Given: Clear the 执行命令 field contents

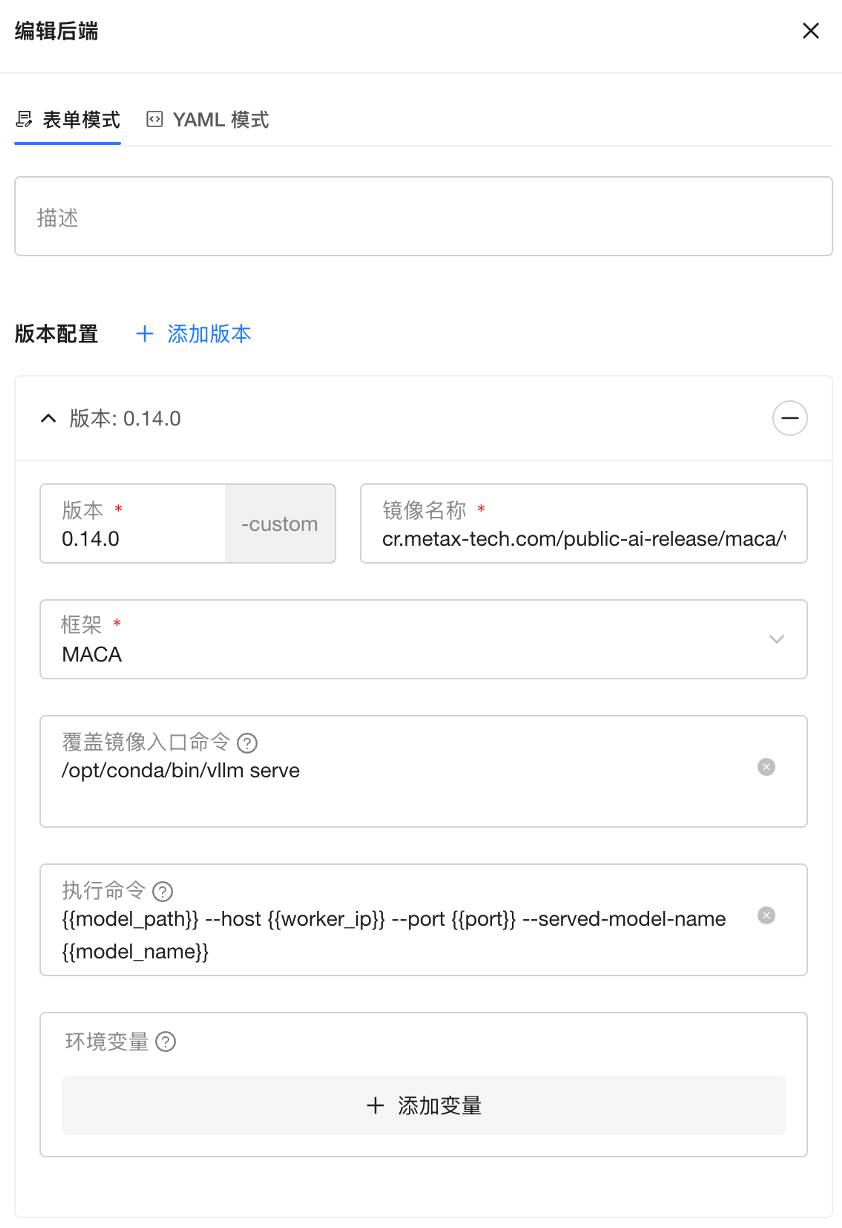Looking at the screenshot, I should point(766,915).
